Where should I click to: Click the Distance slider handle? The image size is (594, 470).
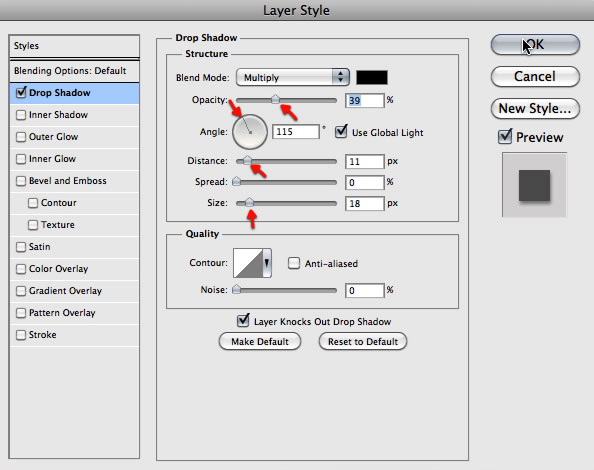(x=247, y=161)
